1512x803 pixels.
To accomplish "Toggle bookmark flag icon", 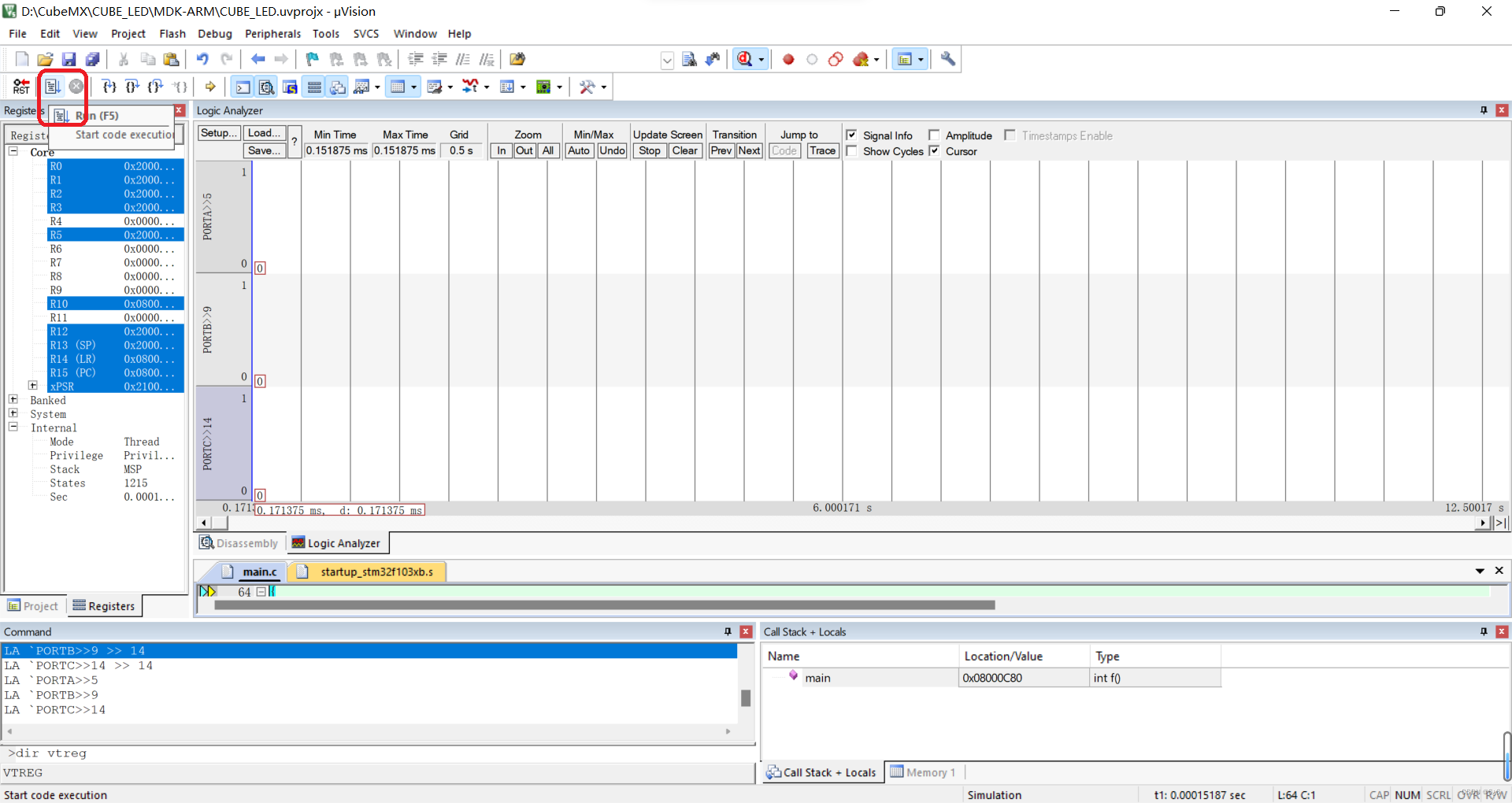I will click(x=313, y=59).
